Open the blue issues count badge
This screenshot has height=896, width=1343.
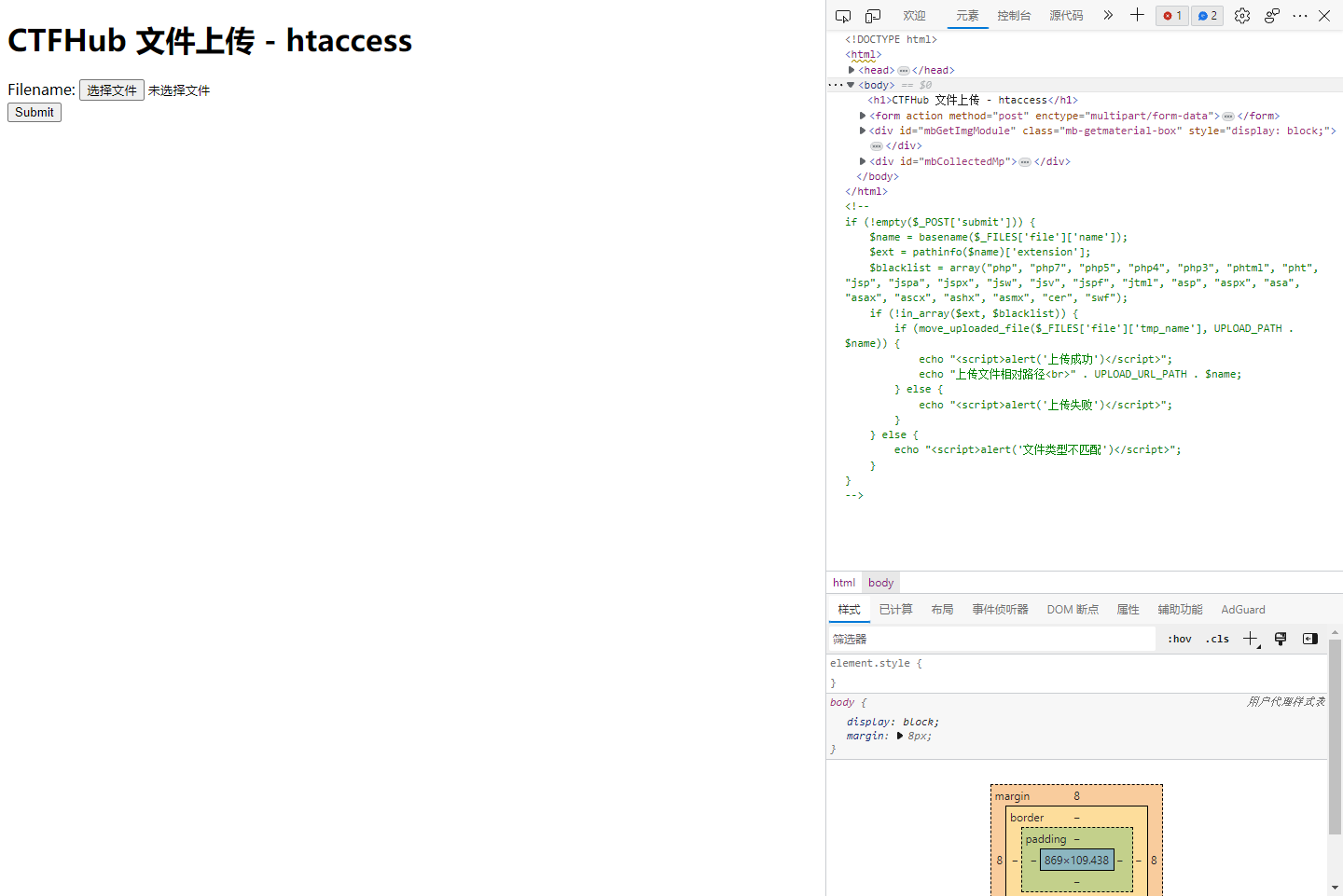coord(1208,16)
